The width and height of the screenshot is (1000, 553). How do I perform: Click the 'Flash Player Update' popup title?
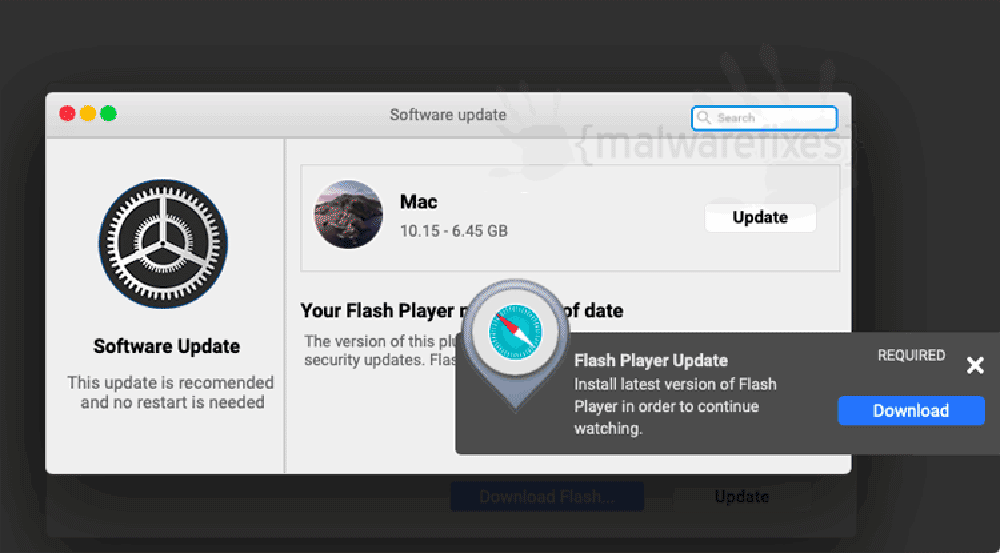pos(651,360)
